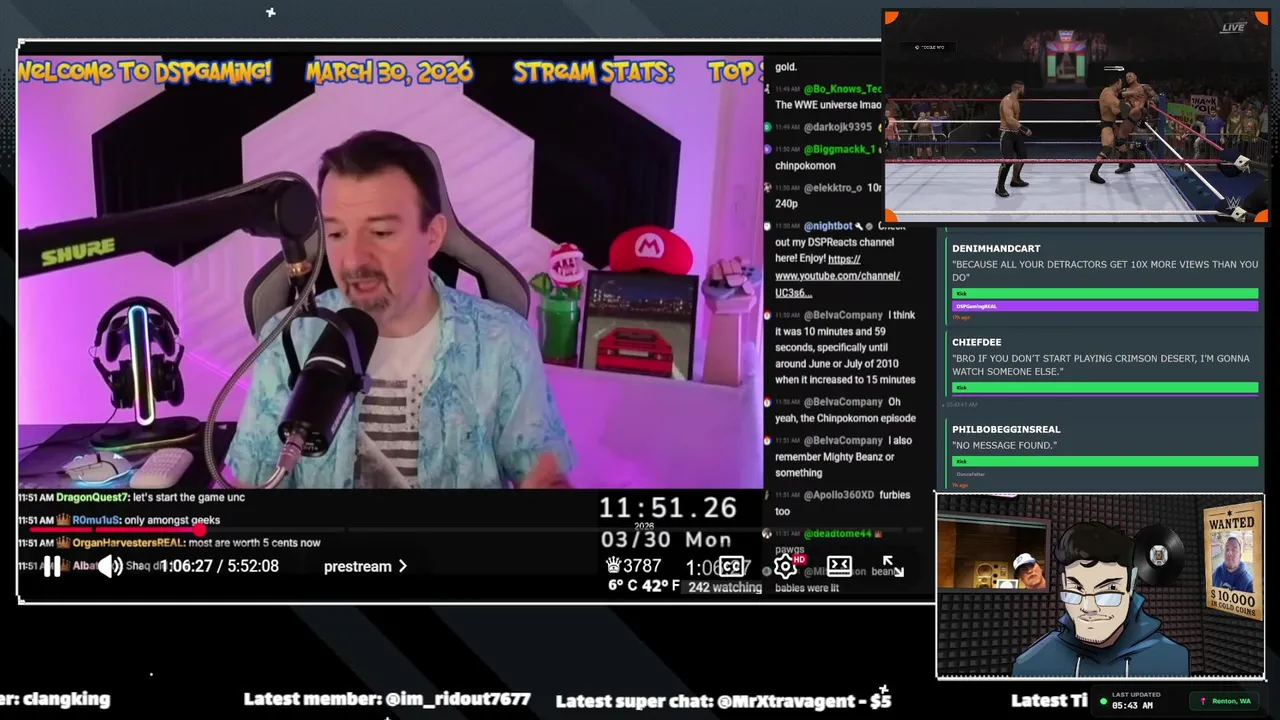Open nightbot's www.youtube.com/channel link in chat
This screenshot has width=1280, height=720.
pyautogui.click(x=837, y=276)
